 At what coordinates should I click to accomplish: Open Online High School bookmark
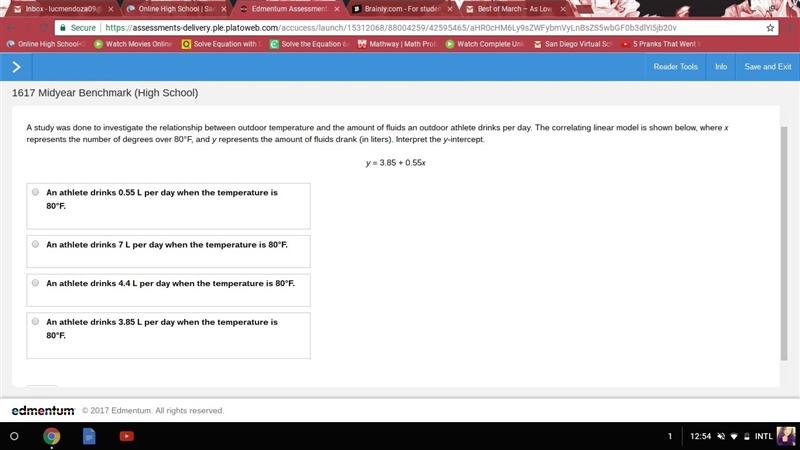[46, 44]
